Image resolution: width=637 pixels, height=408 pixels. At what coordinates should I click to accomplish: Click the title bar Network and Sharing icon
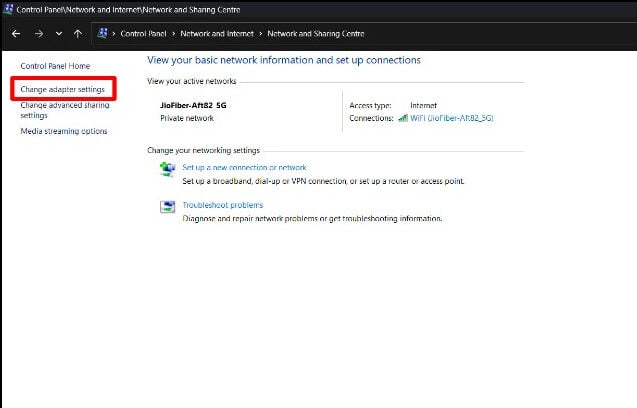coord(8,9)
